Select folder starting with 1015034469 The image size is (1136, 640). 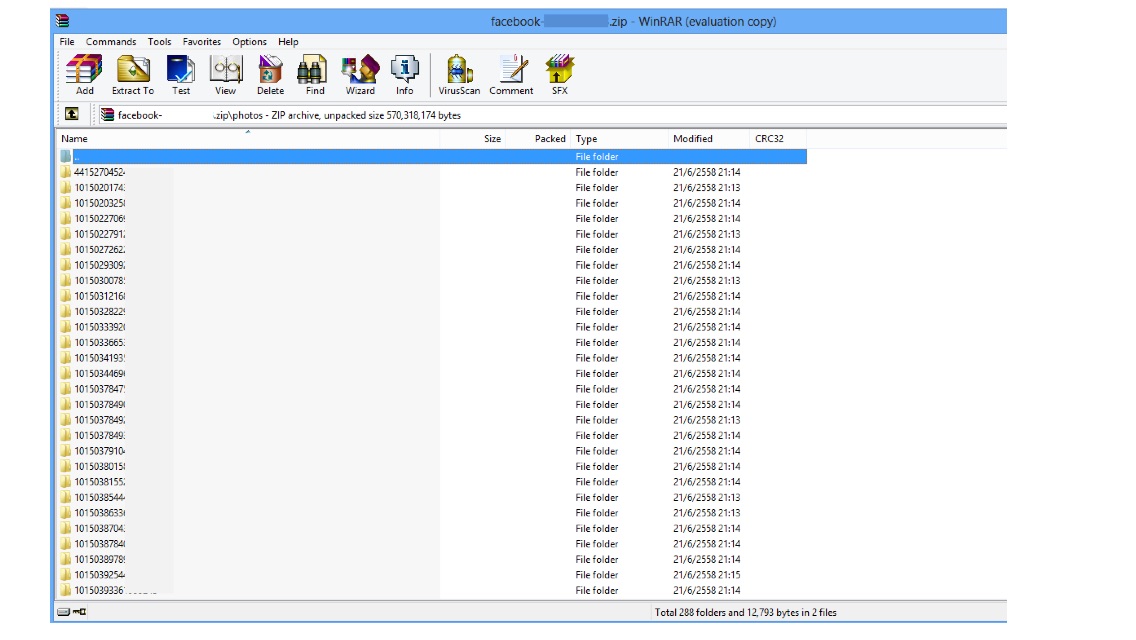click(433, 373)
